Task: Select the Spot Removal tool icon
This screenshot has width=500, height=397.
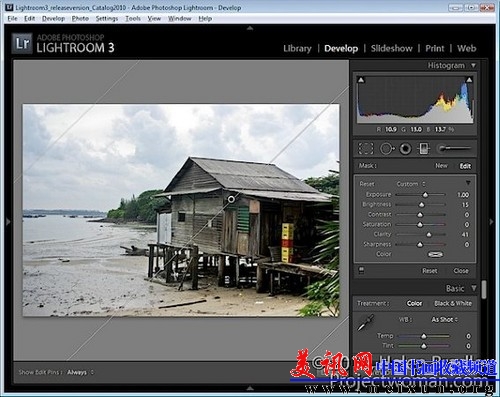Action: click(x=387, y=149)
